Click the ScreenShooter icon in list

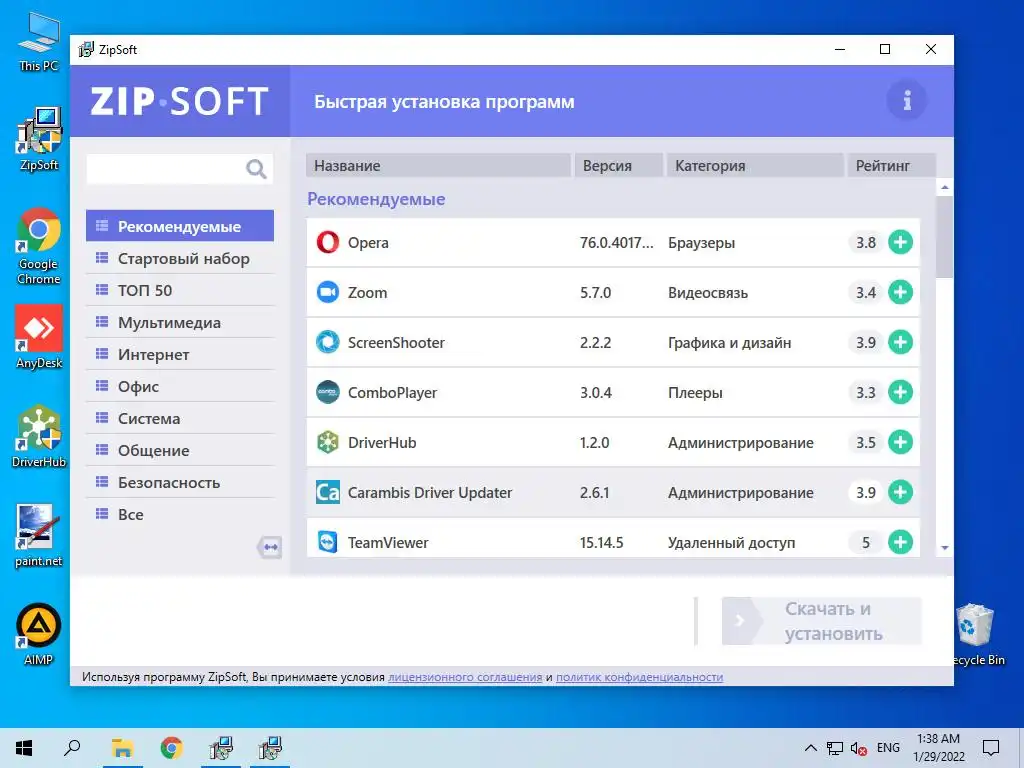tap(328, 342)
